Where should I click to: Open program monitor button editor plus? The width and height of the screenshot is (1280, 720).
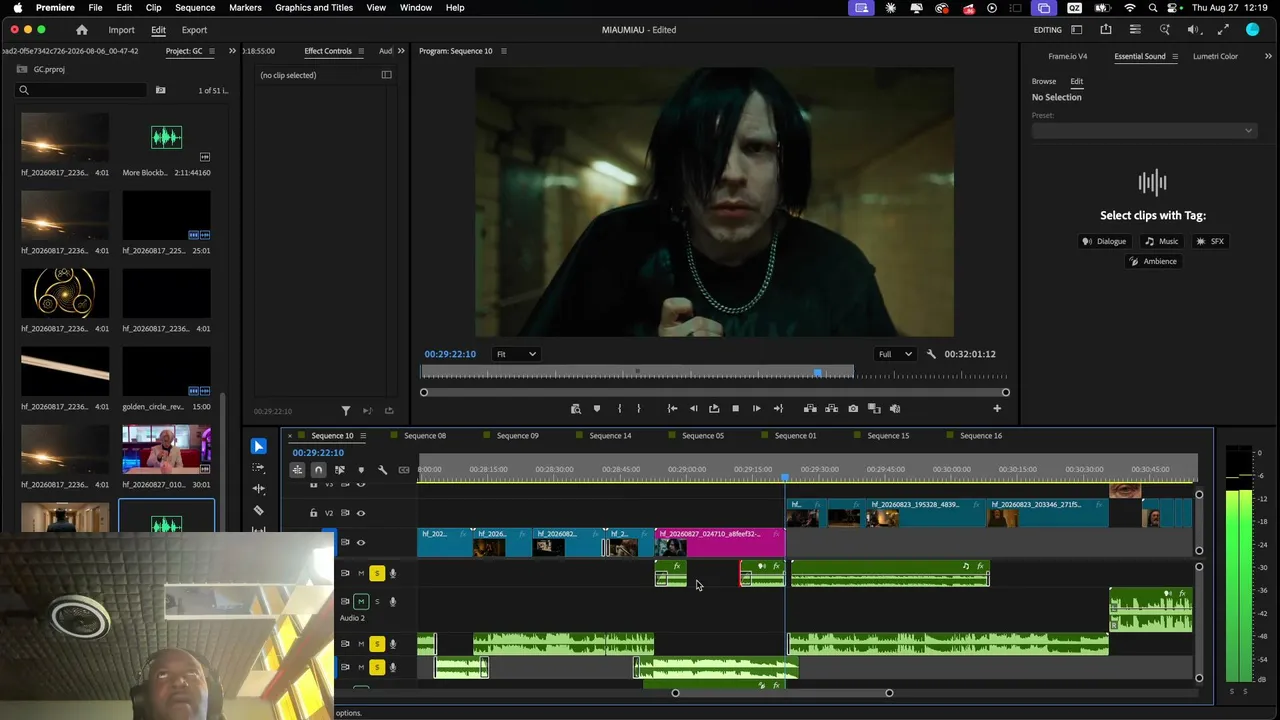point(997,408)
